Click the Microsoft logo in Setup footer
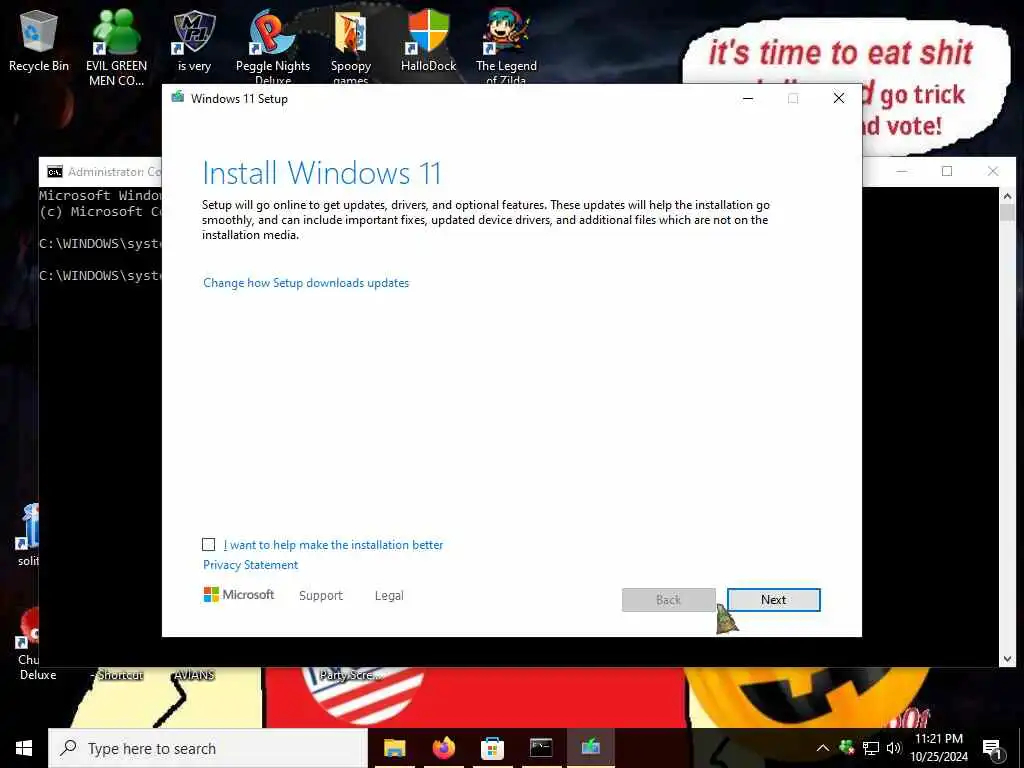 pos(239,594)
